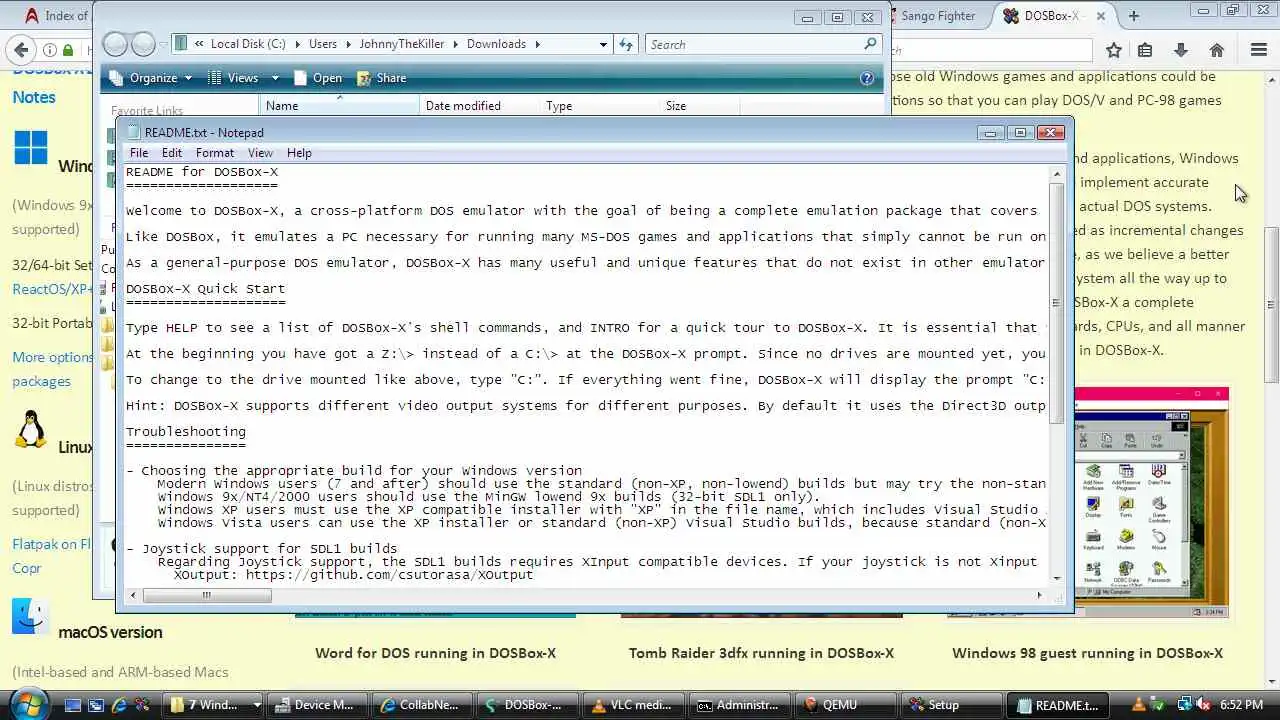Click the macOS Finder icon on webpage

[x=31, y=616]
